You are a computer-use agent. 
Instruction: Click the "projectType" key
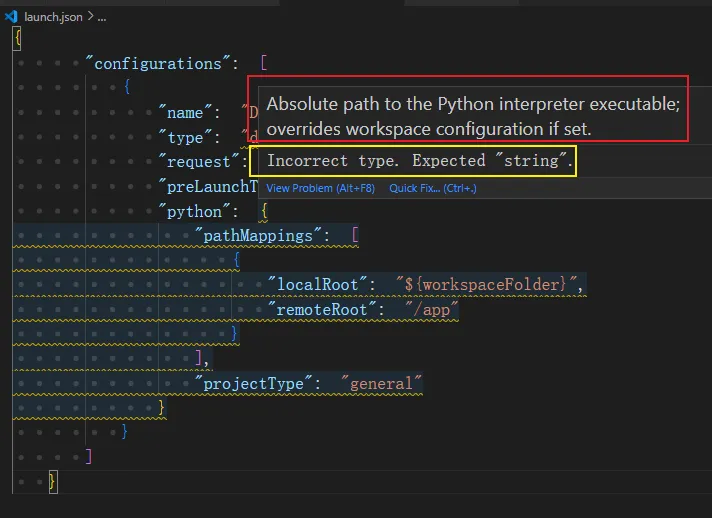coord(253,384)
